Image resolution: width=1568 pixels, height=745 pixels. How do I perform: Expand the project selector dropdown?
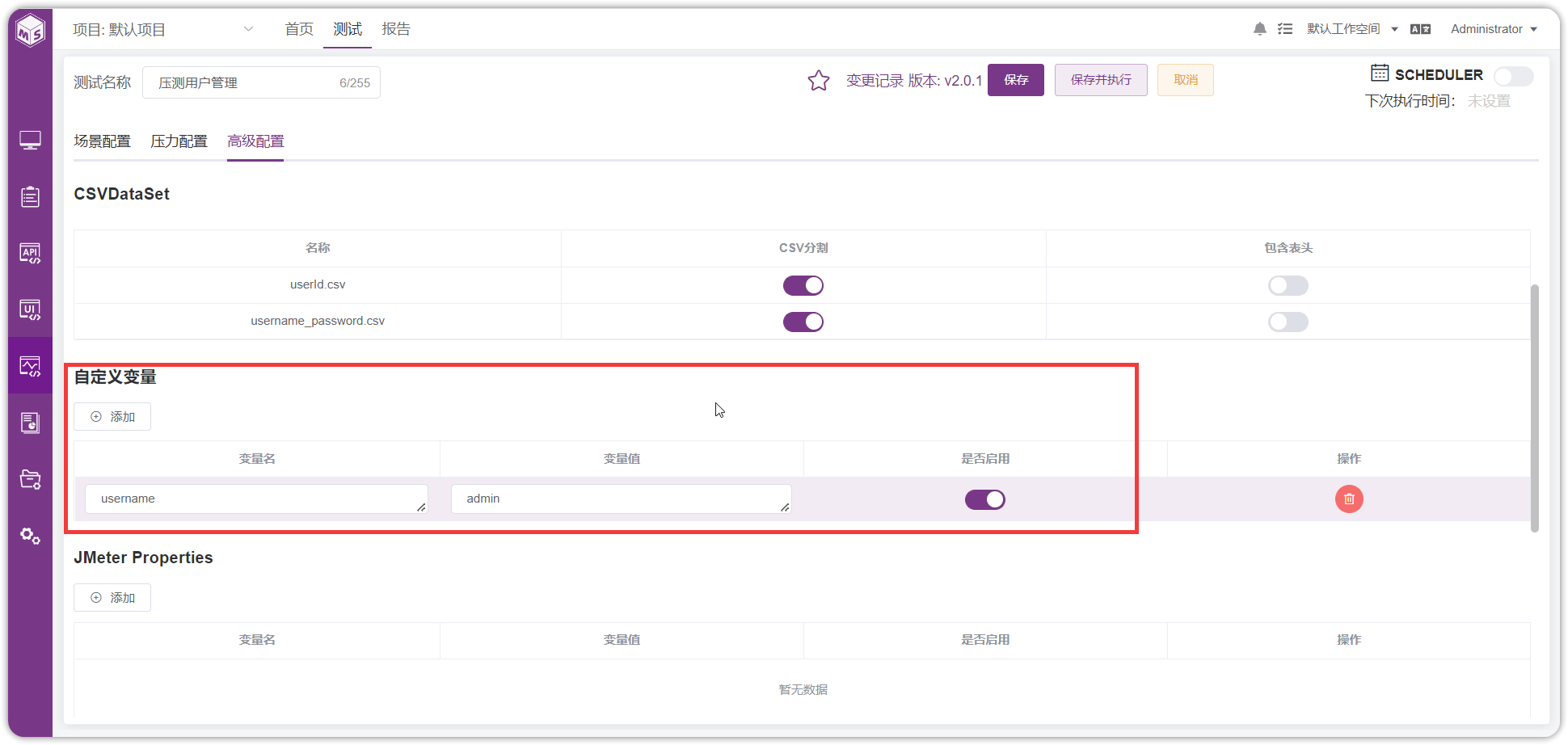[x=248, y=29]
